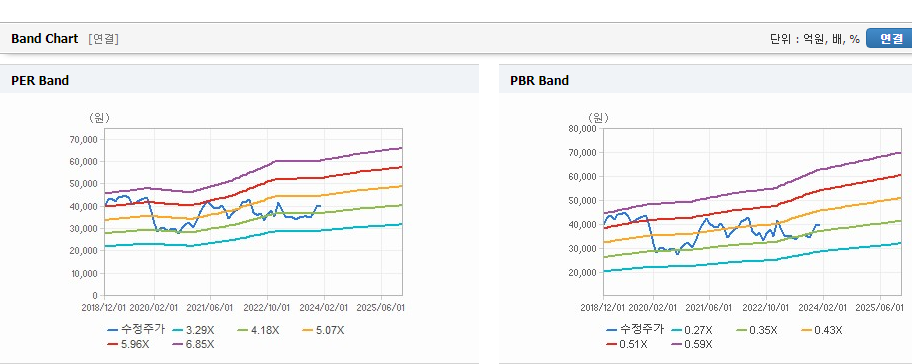The width and height of the screenshot is (912, 364).
Task: Click the (원) unit label on PER chart
Action: point(99,118)
